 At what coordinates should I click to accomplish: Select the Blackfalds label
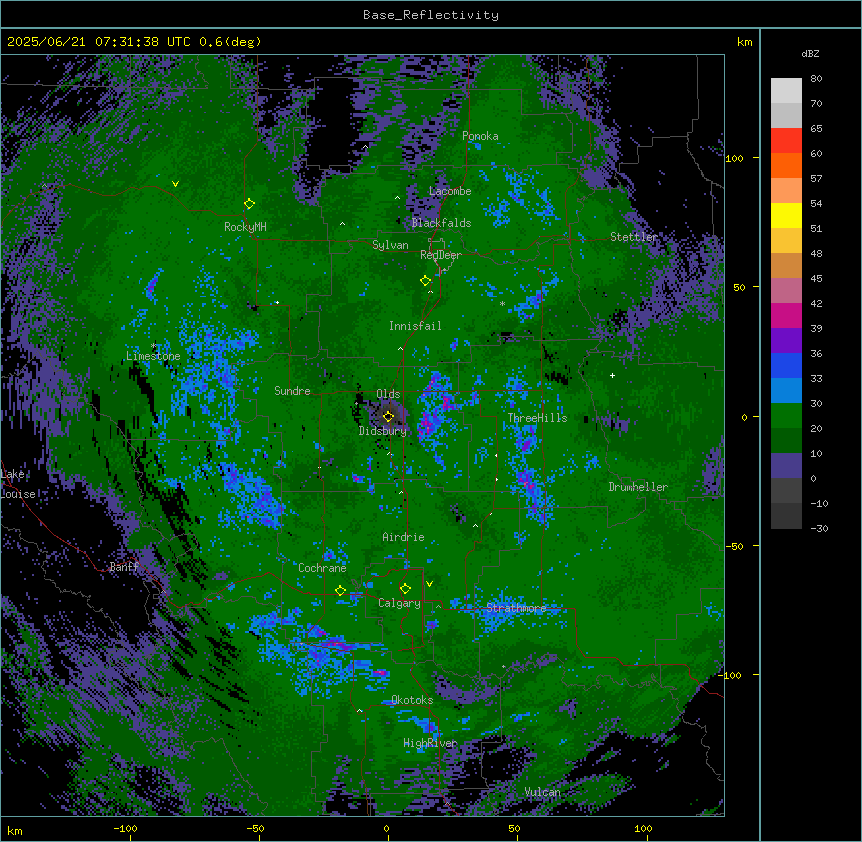[441, 223]
